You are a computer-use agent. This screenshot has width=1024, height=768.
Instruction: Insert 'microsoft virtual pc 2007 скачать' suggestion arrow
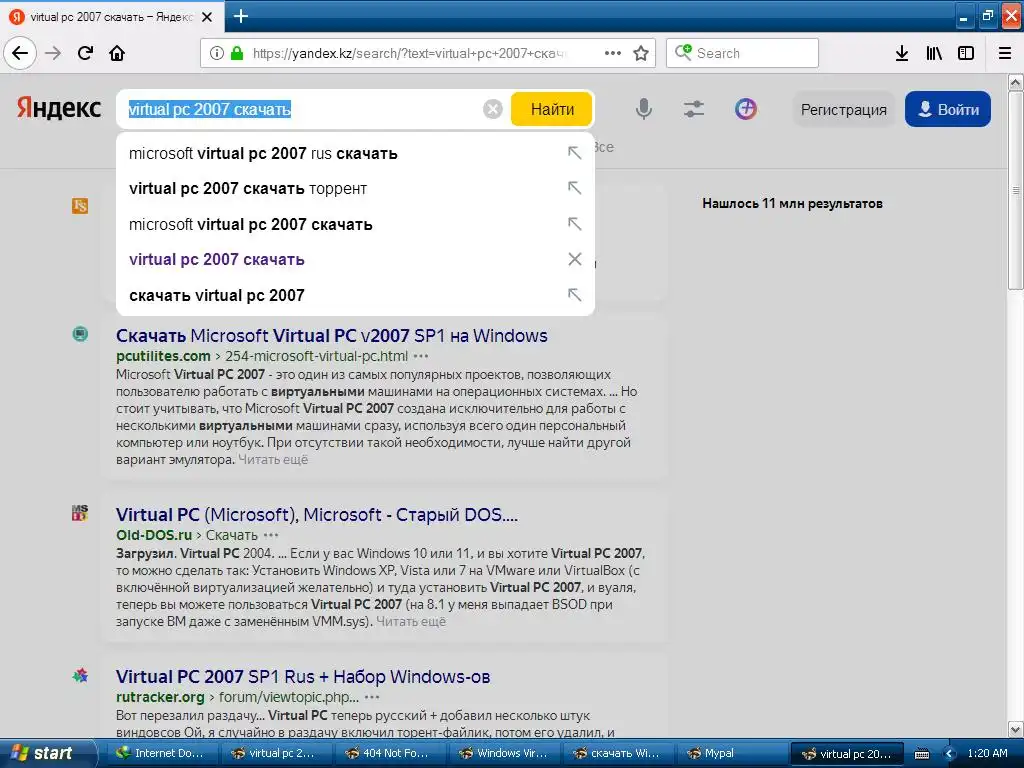coord(574,224)
